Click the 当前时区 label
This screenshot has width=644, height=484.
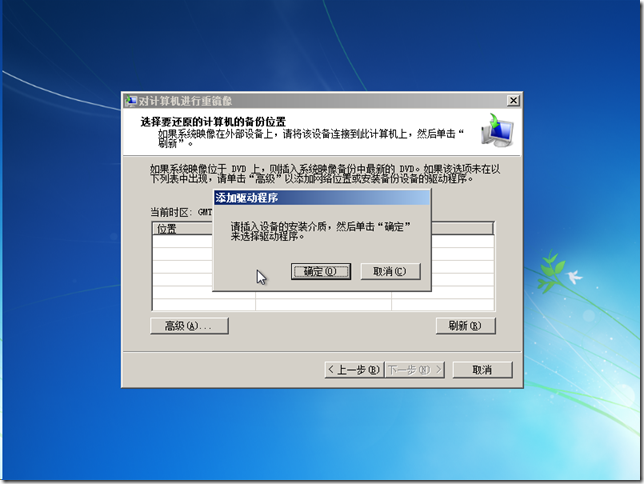pos(170,212)
